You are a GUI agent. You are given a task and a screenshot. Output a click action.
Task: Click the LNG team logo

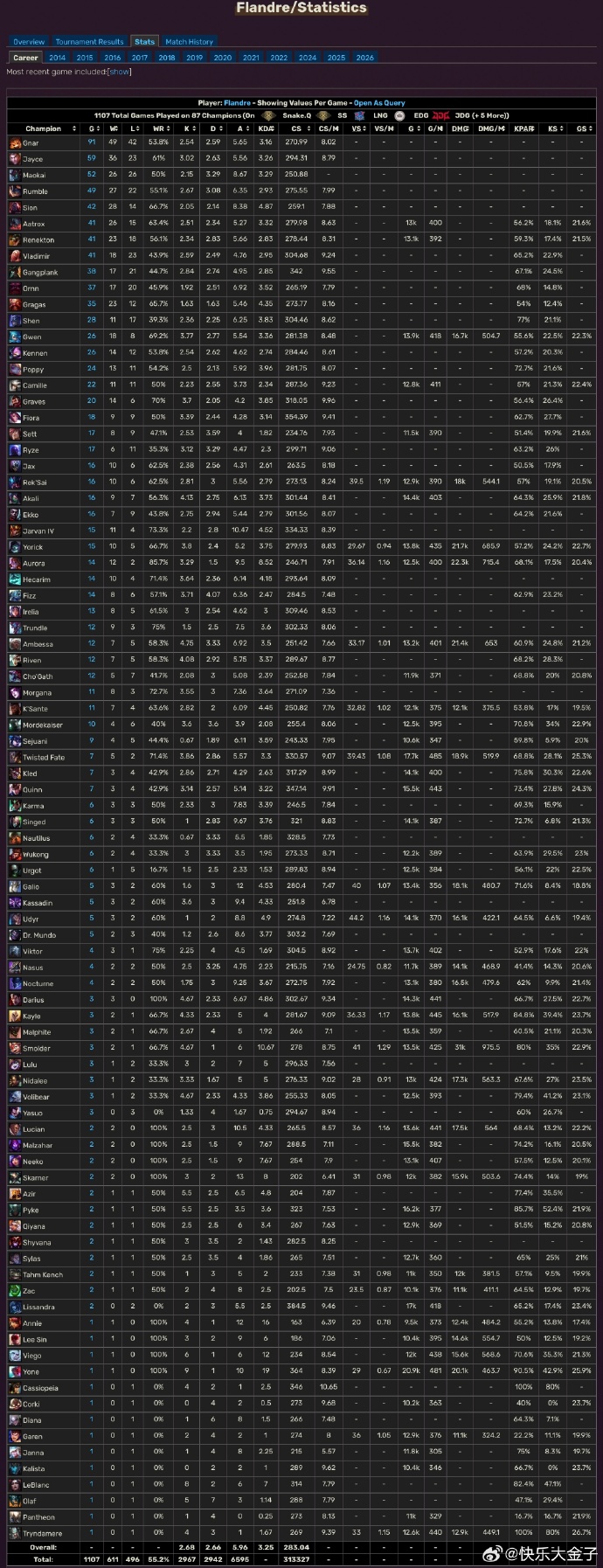pos(359,115)
